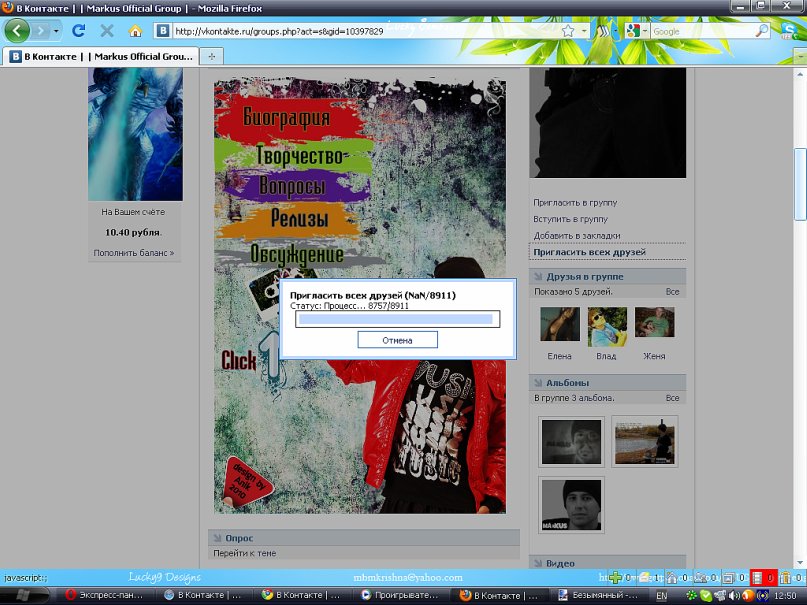807x605 pixels.
Task: Click the Firefox back arrow button
Action: point(17,31)
